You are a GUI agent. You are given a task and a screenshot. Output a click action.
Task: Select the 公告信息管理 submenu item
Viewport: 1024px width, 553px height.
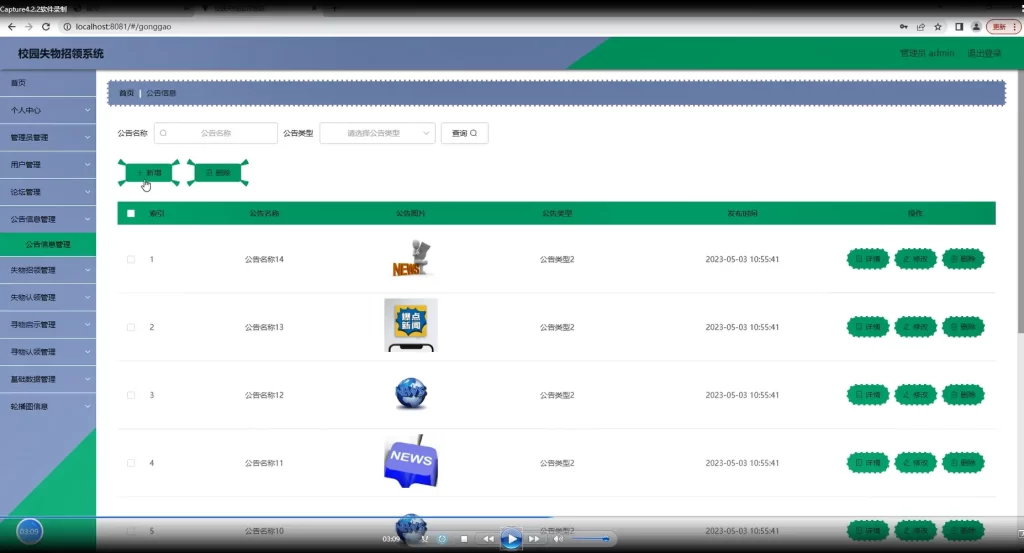[x=48, y=244]
